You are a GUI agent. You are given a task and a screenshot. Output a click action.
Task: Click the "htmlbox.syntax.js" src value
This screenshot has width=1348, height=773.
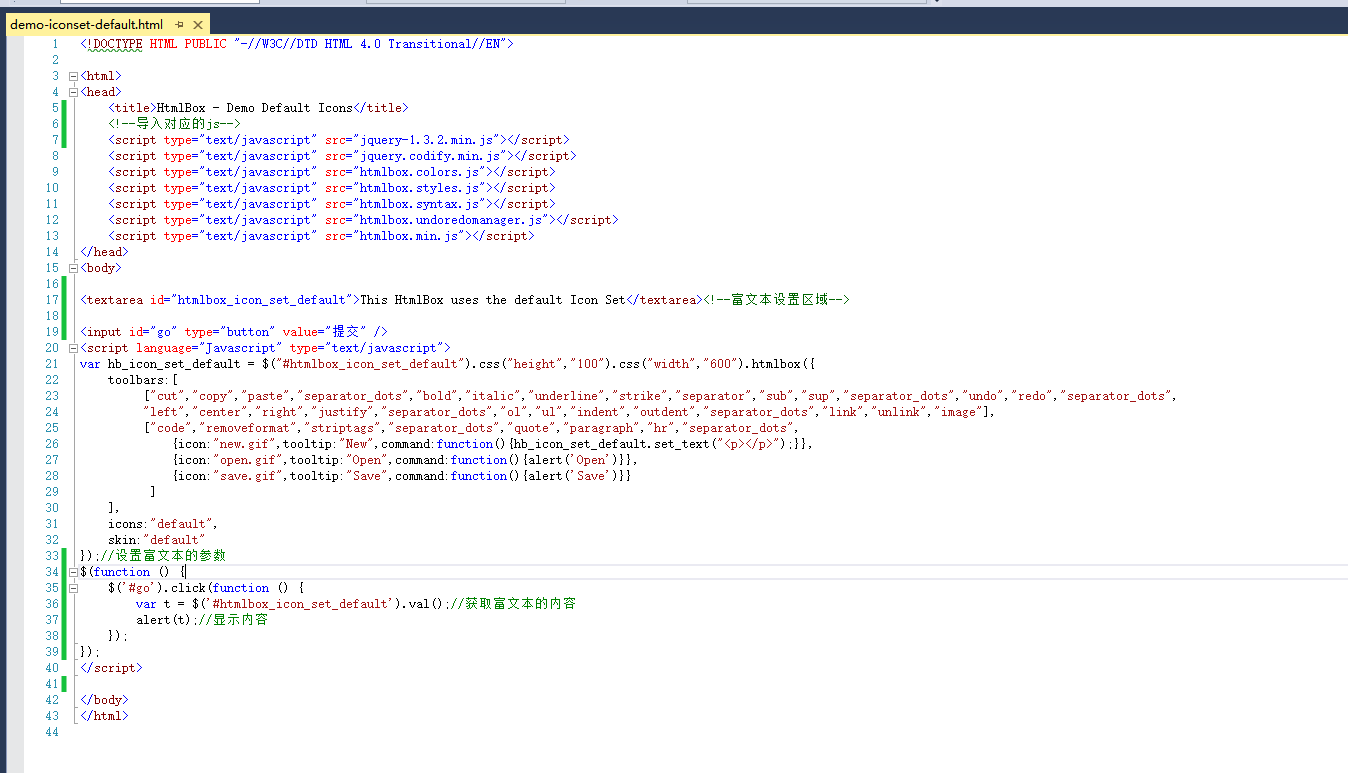click(422, 204)
